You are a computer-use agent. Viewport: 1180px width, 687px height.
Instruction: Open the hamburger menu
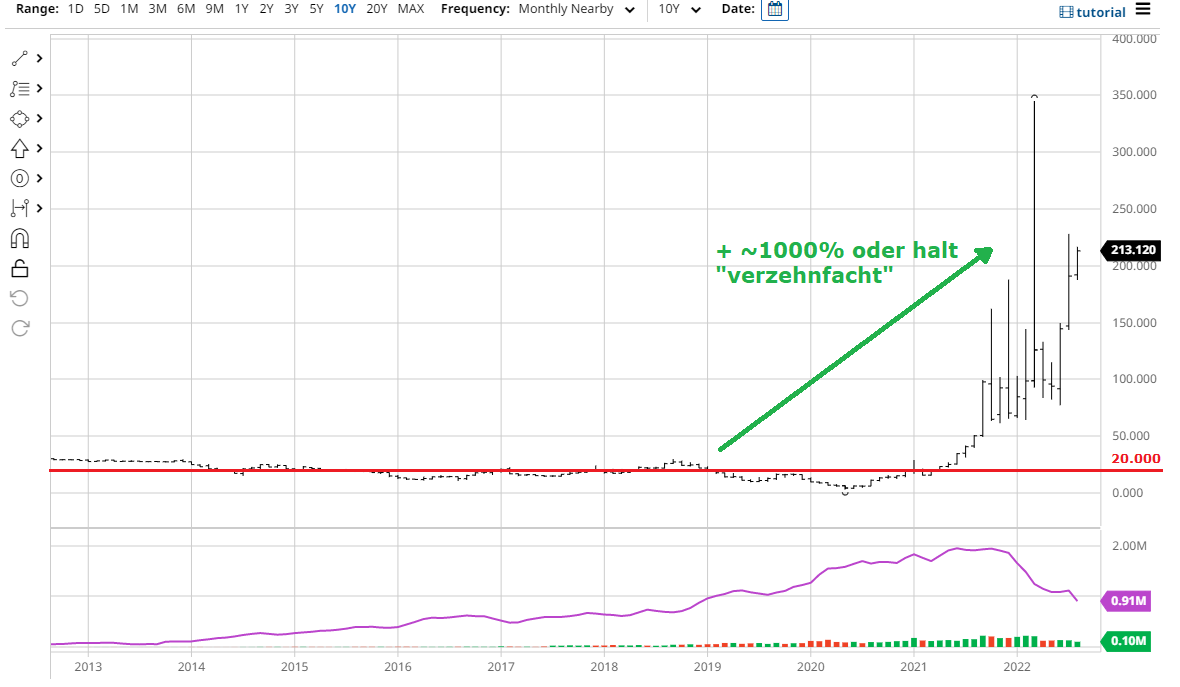tap(1143, 10)
